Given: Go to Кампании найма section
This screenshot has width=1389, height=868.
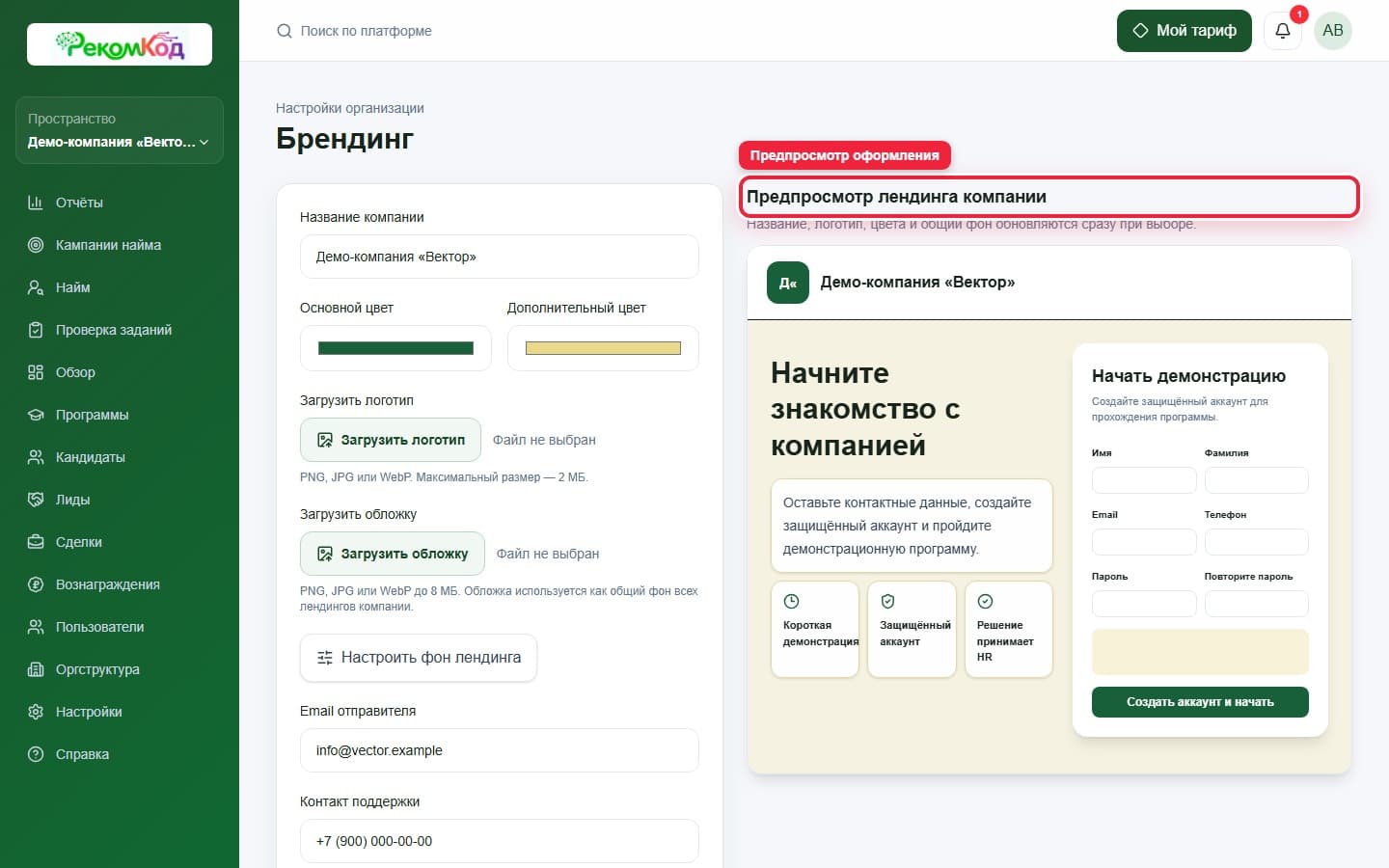Looking at the screenshot, I should [120, 245].
